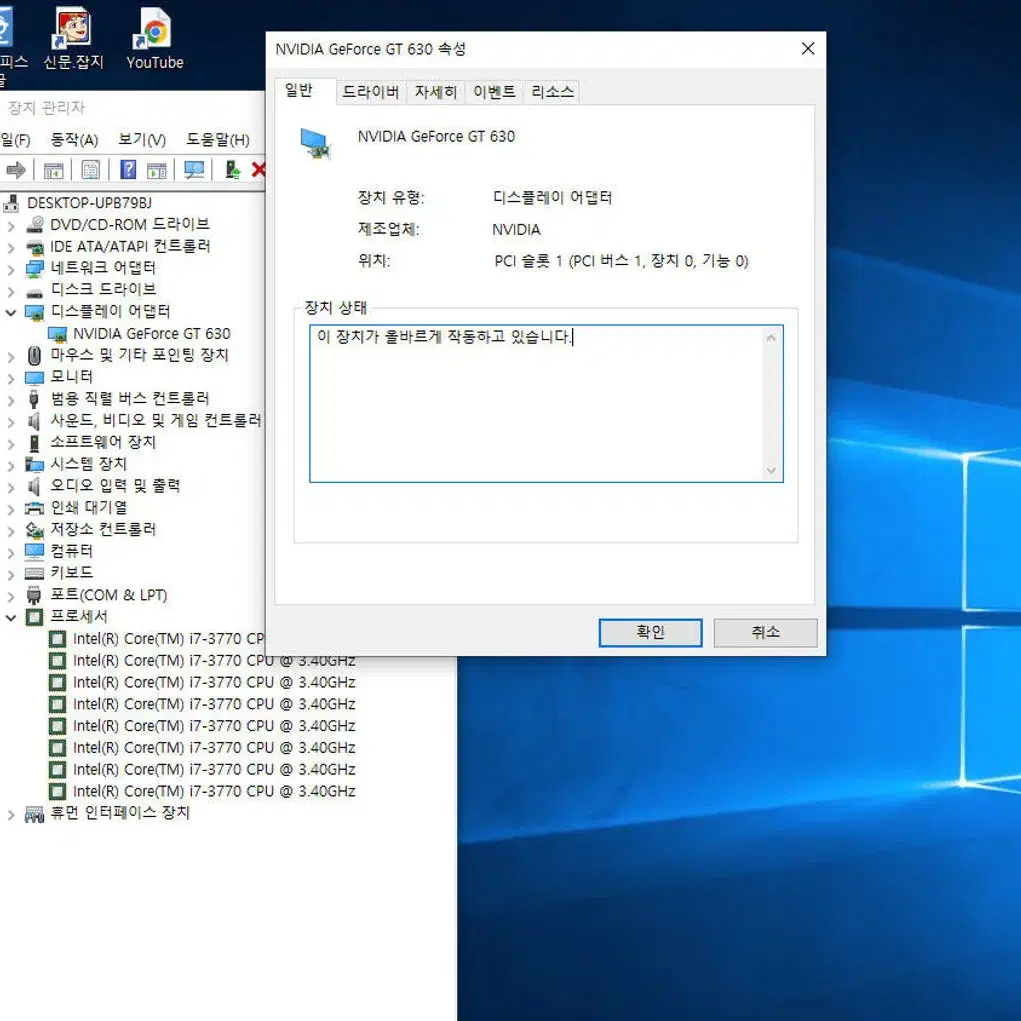This screenshot has height=1021, width=1021.
Task: Expand the 소프트웨어 장치 node
Action: tap(10, 443)
